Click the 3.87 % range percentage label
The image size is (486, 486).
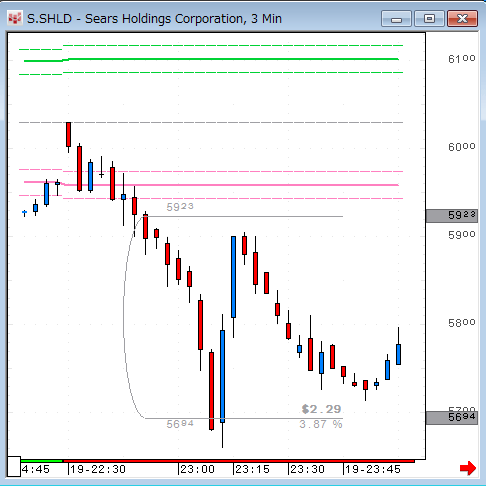coord(321,424)
